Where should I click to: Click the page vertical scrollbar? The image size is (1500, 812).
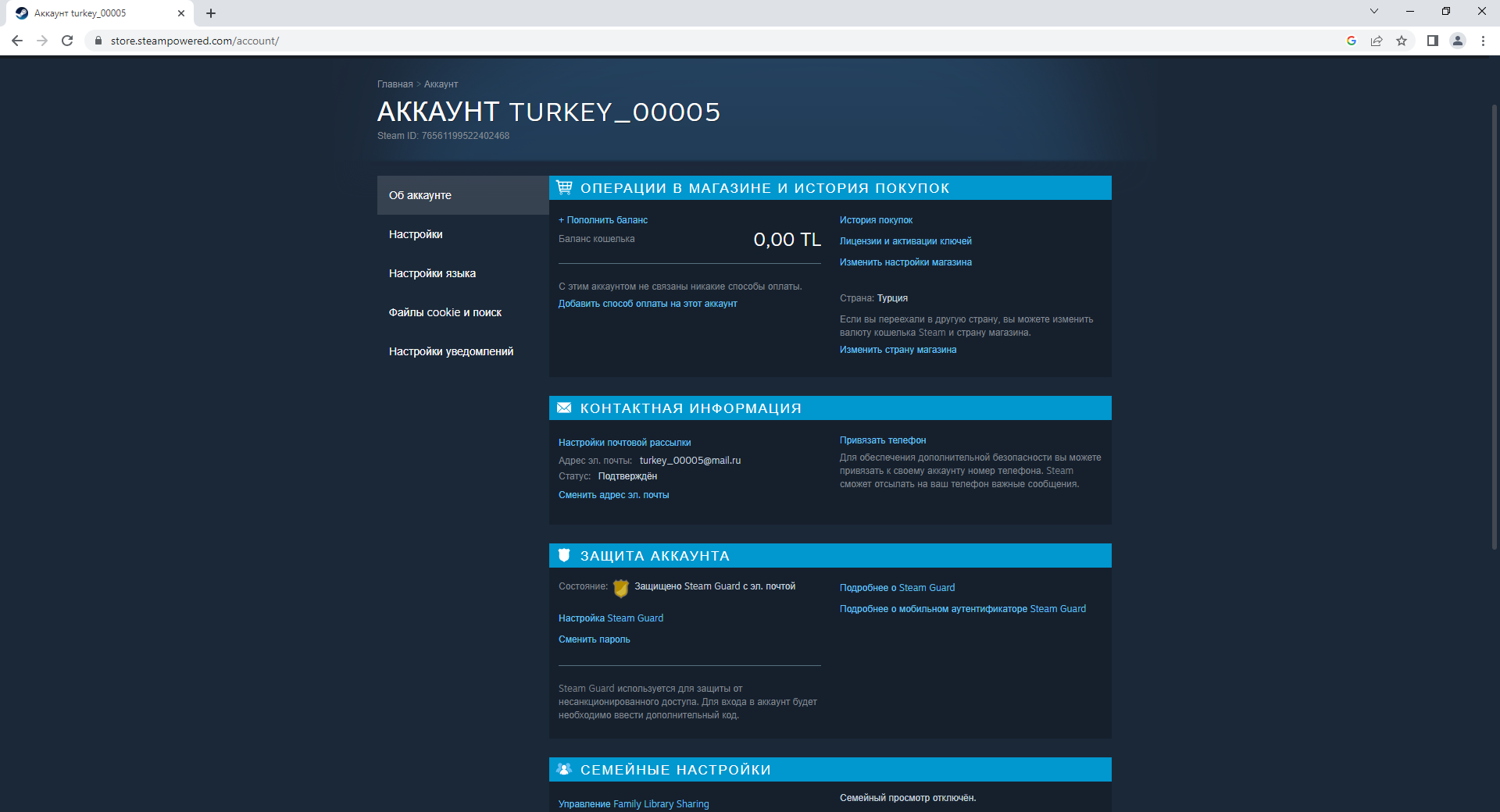(1494, 326)
